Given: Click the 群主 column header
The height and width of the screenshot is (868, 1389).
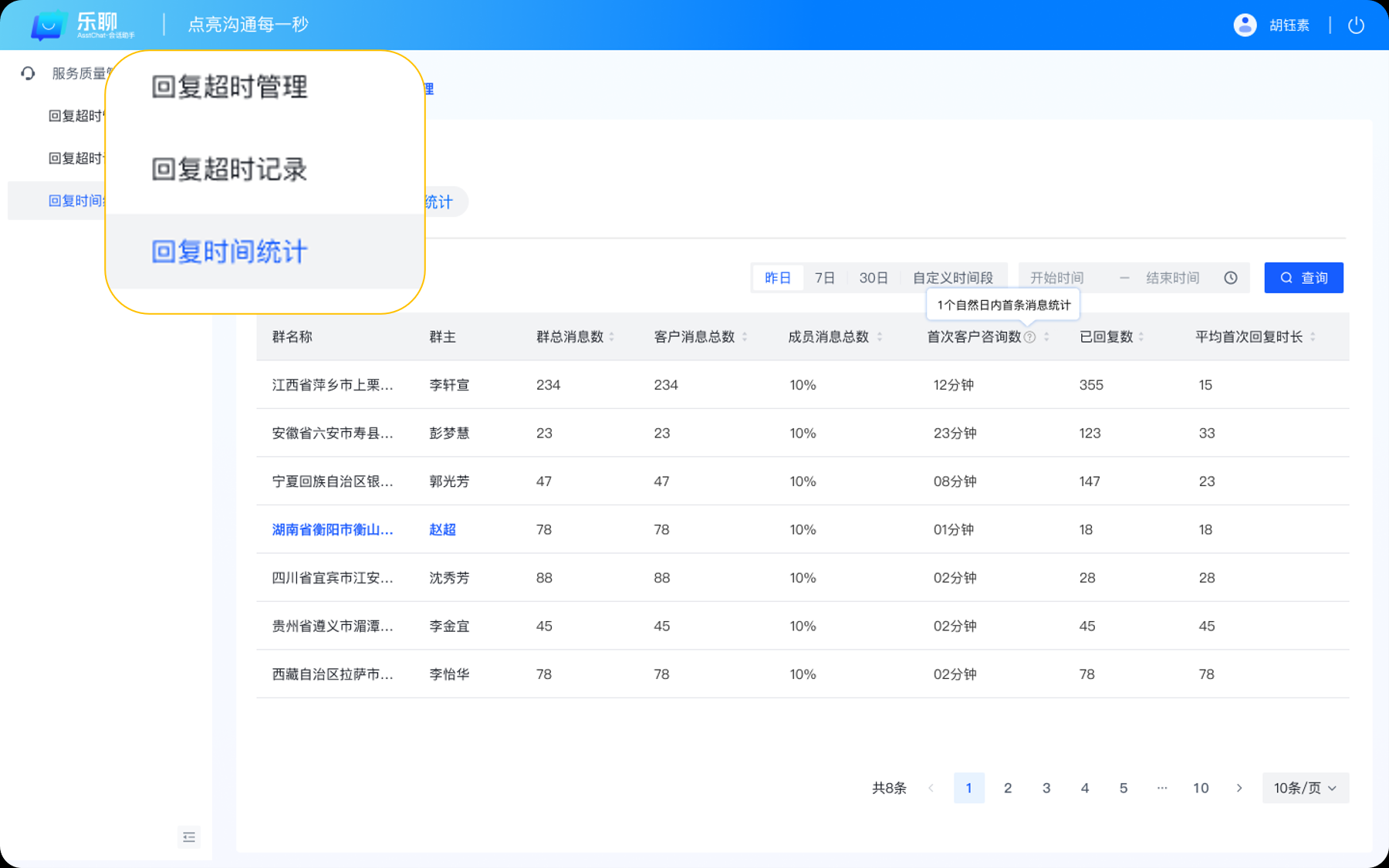Looking at the screenshot, I should pos(442,337).
